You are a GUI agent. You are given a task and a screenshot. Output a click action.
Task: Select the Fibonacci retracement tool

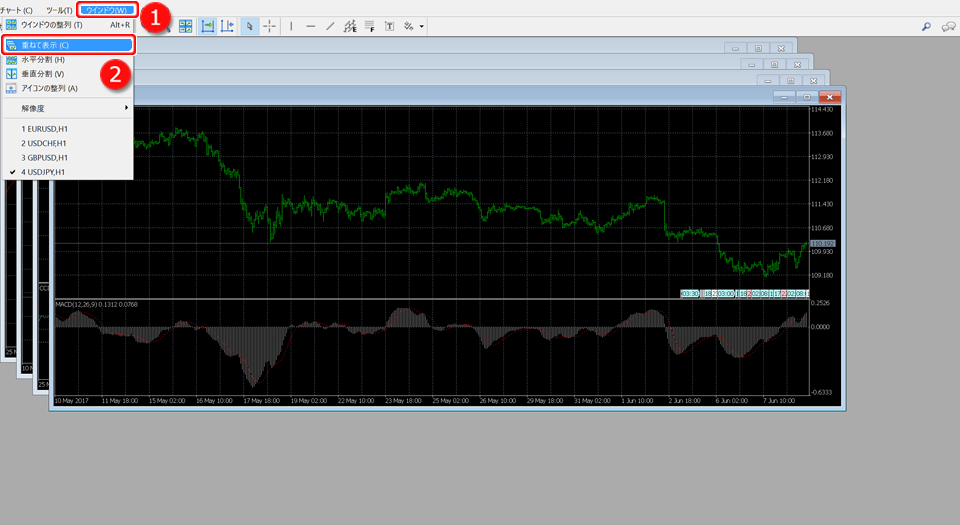click(x=369, y=26)
